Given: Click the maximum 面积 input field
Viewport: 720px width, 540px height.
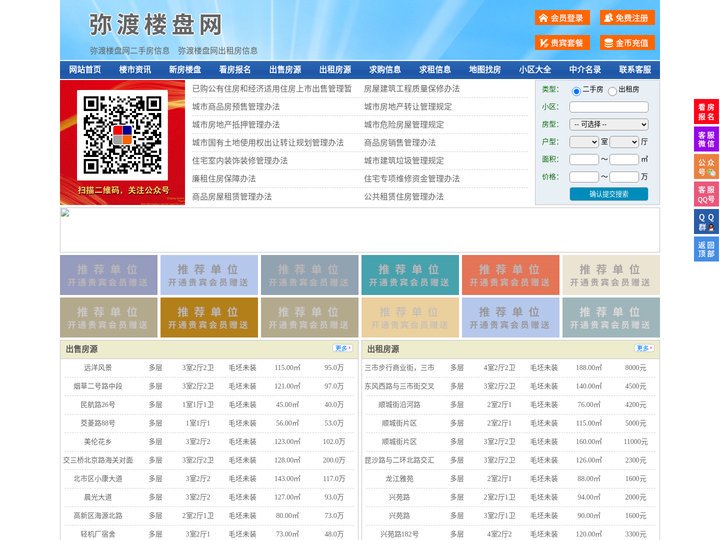Looking at the screenshot, I should 624,159.
